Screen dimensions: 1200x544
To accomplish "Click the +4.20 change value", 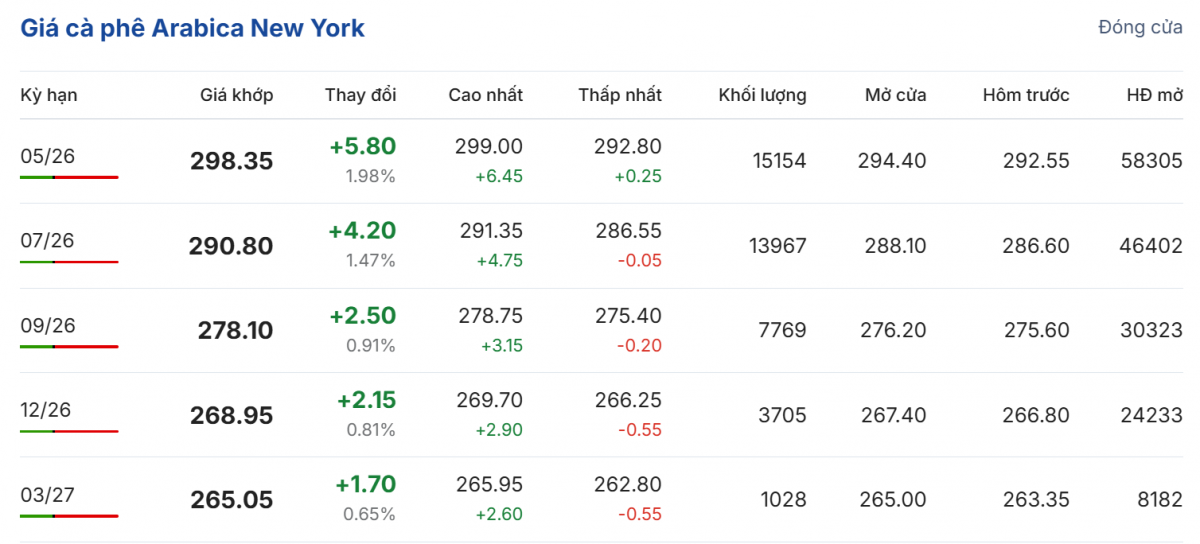I will pos(362,231).
